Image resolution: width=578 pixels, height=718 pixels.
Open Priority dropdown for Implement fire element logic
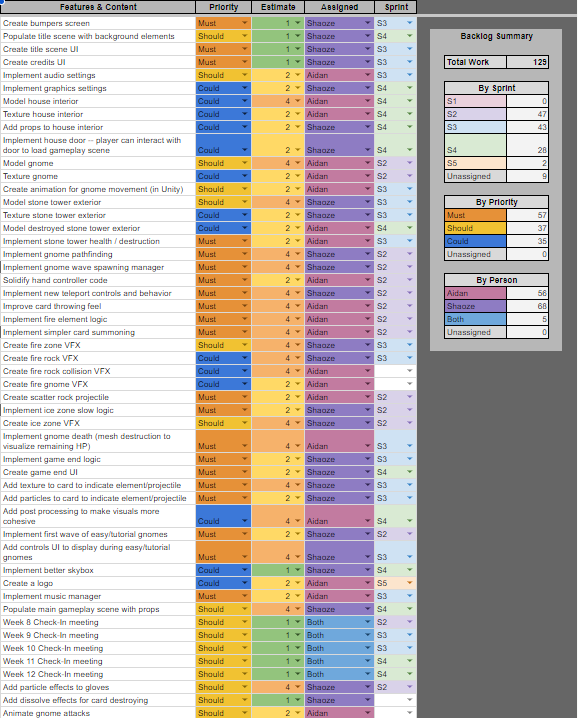pos(245,319)
